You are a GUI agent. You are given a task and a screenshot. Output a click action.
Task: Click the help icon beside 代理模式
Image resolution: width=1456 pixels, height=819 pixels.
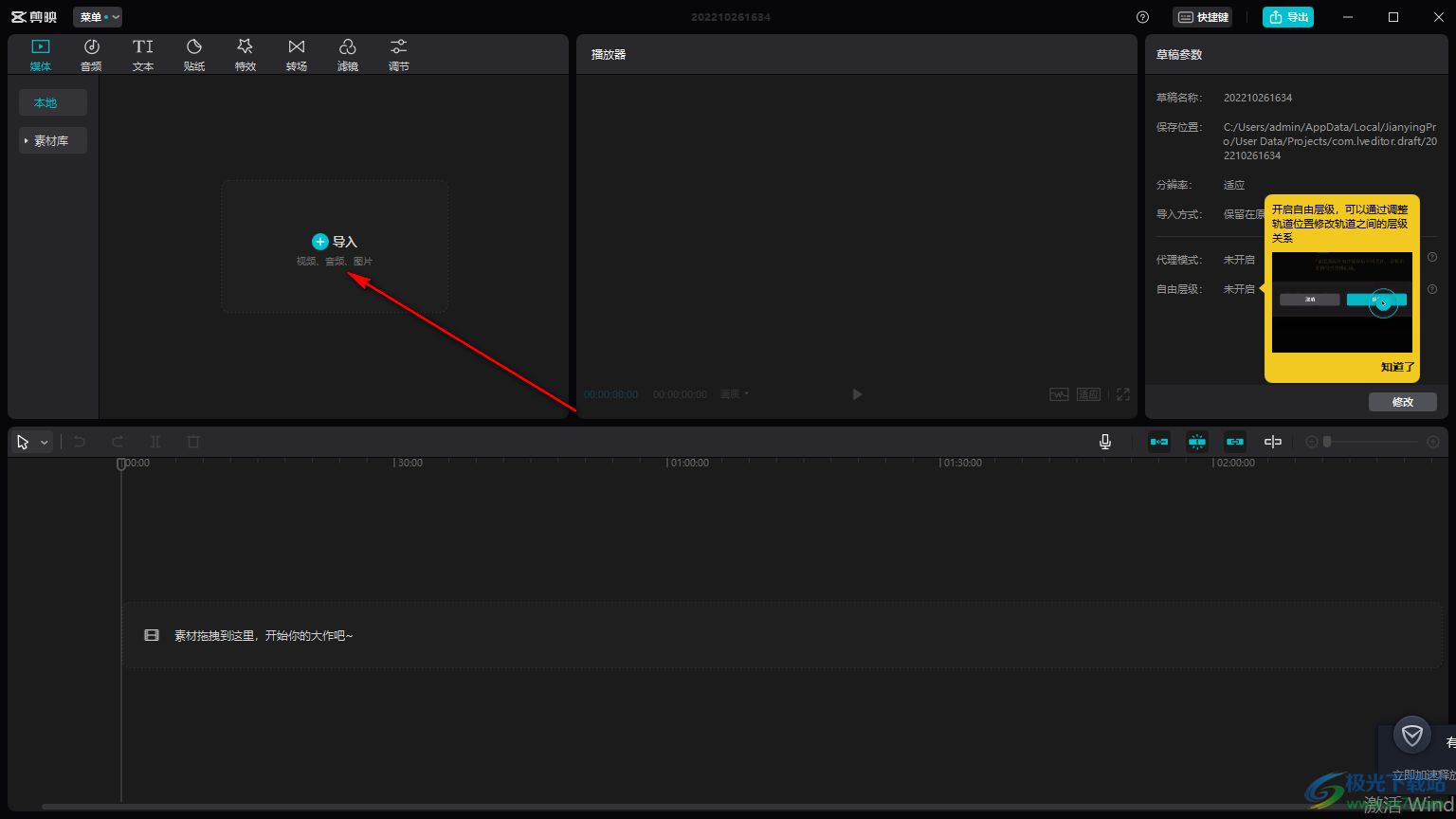point(1432,257)
